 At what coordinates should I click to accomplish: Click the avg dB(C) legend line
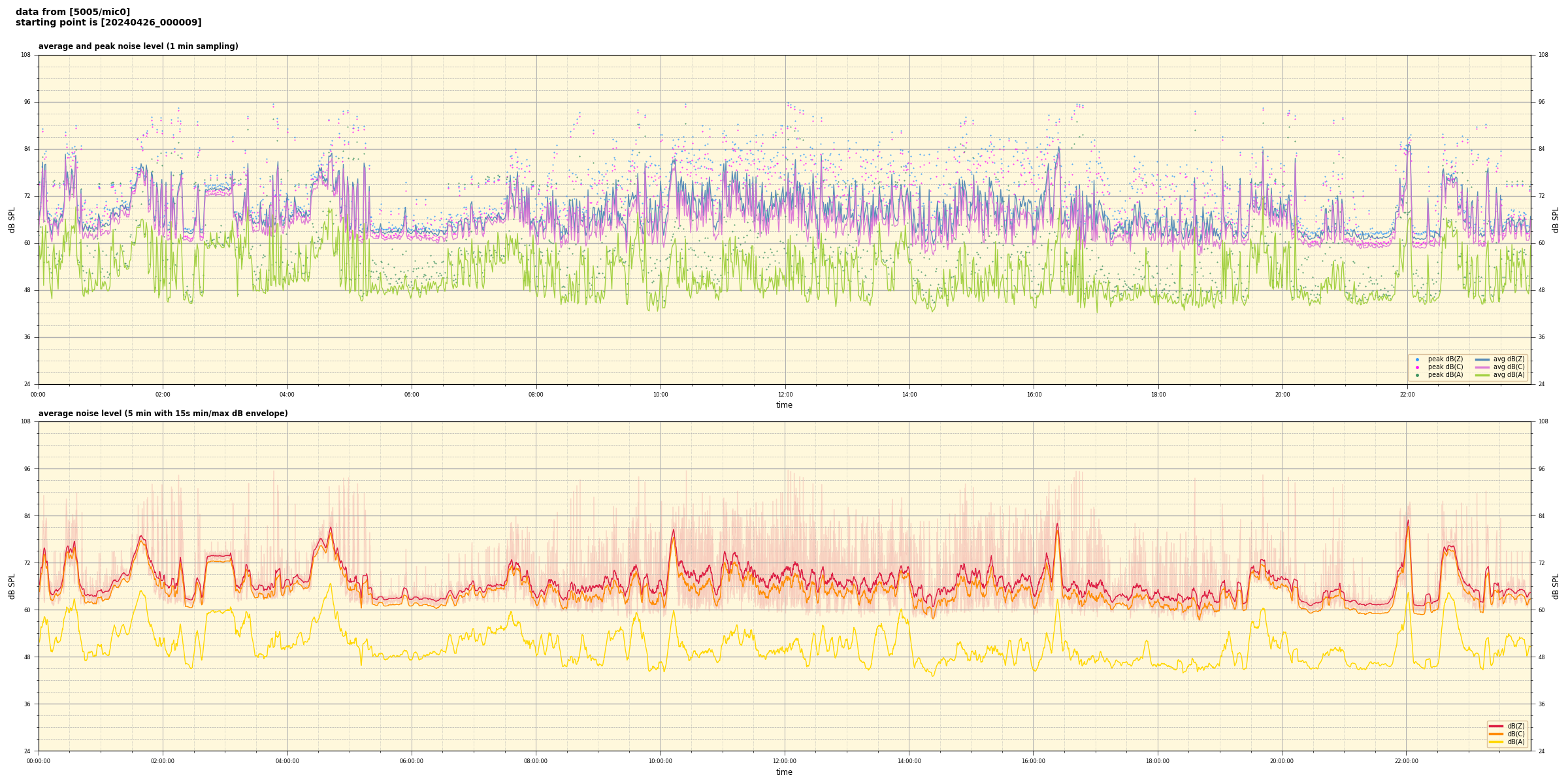pos(1482,367)
